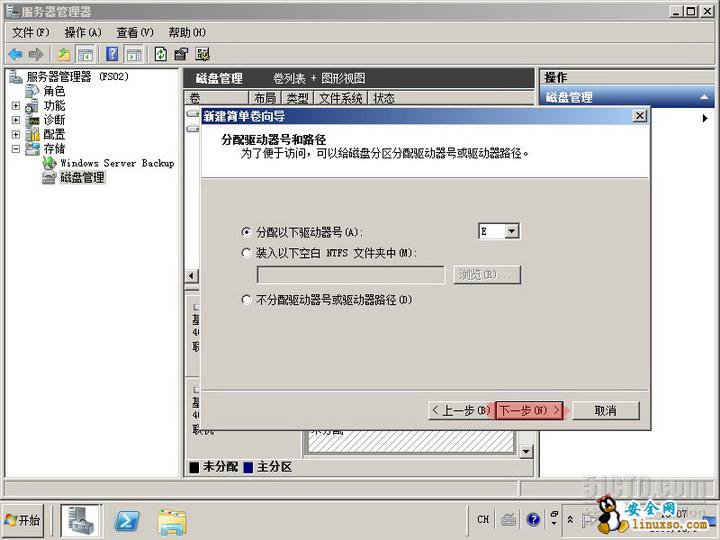Image resolution: width=720 pixels, height=540 pixels.
Task: Expand the 功能 tree node
Action: [x=16, y=106]
